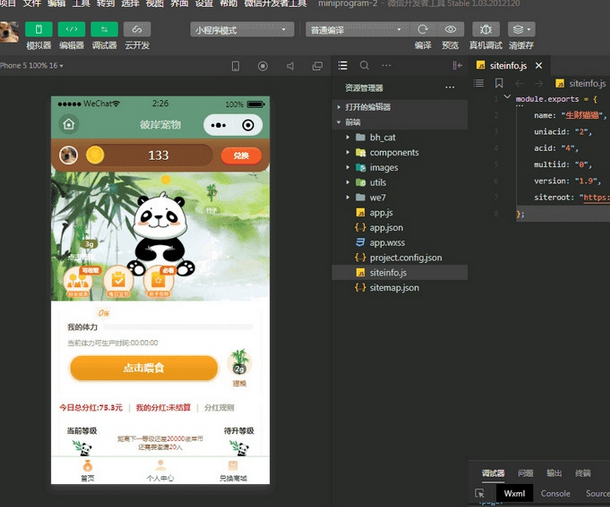This screenshot has height=507, width=610.
Task: Open the dividend rules (分红规则) link
Action: (219, 408)
